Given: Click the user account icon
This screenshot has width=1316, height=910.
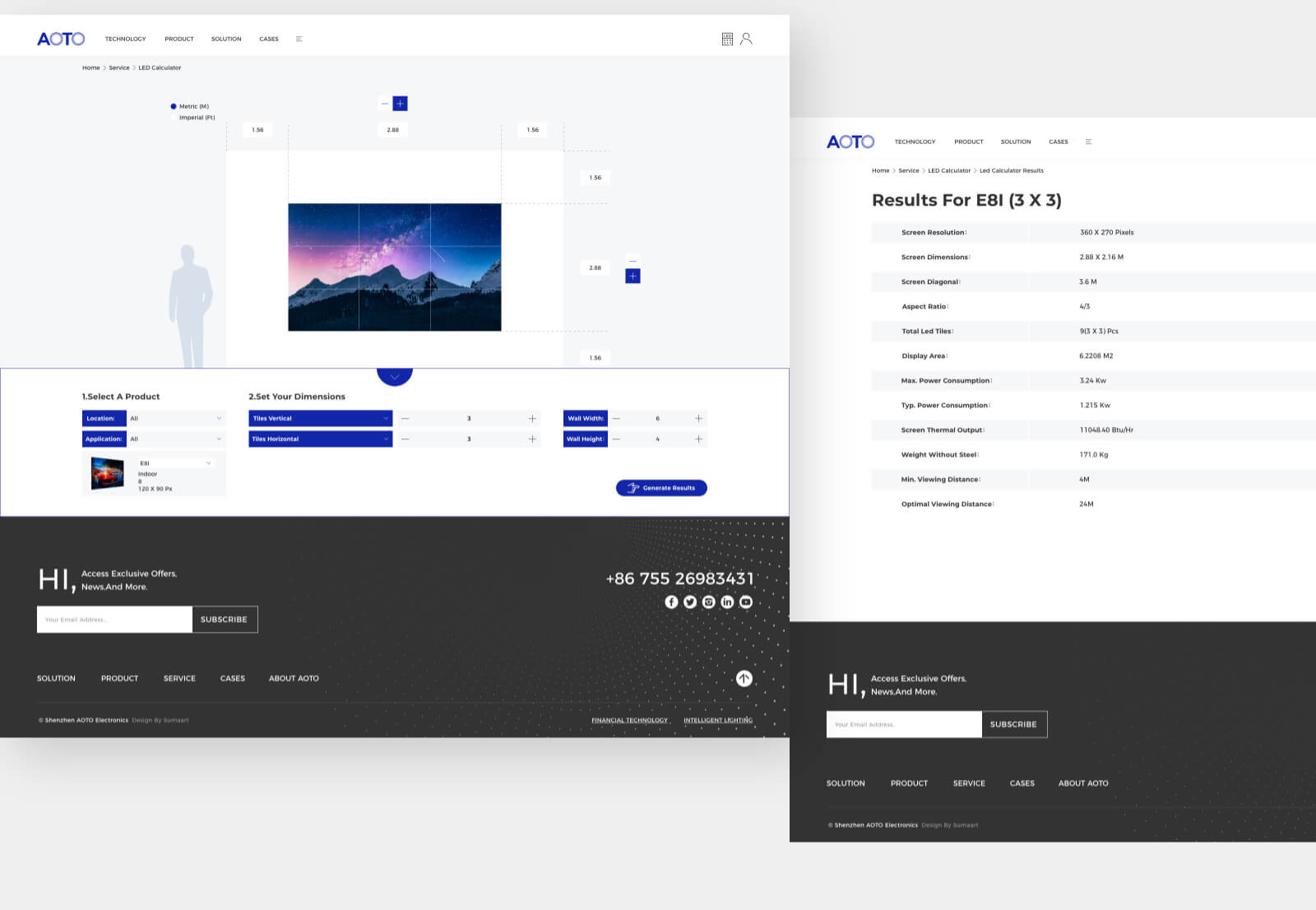Looking at the screenshot, I should (746, 39).
